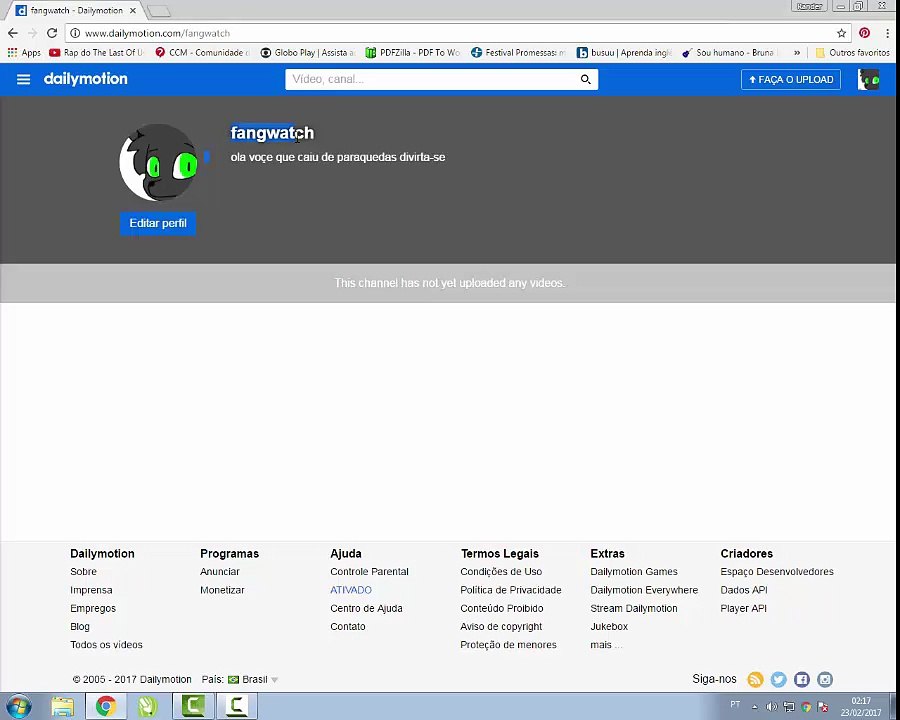Show hidden system tray icons arrow
900x720 pixels.
(x=755, y=707)
